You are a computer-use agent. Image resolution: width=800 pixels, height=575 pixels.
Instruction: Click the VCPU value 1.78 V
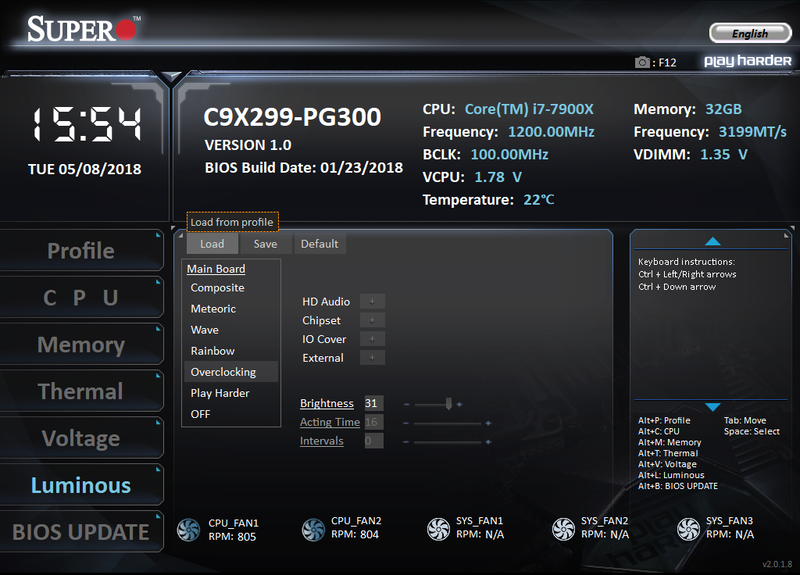tap(498, 177)
